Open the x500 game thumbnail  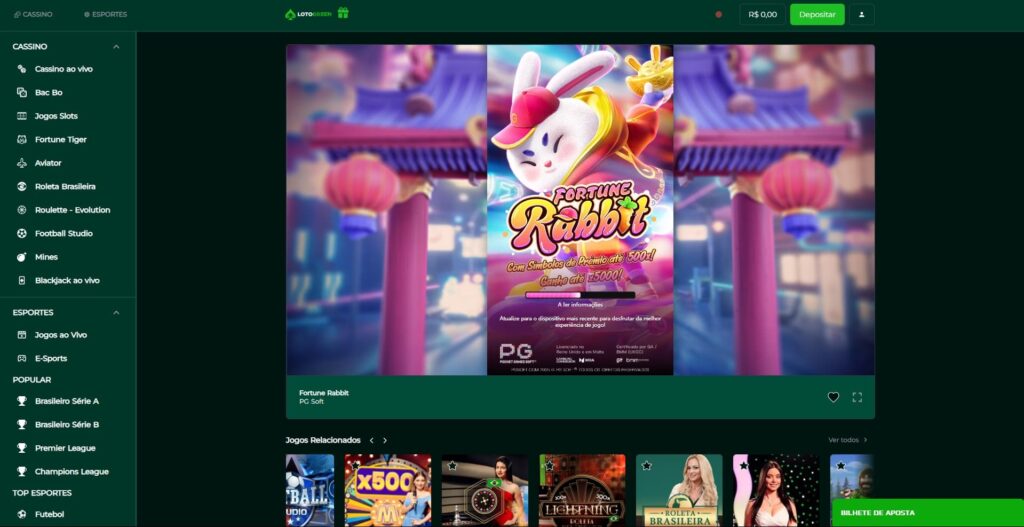coord(388,490)
